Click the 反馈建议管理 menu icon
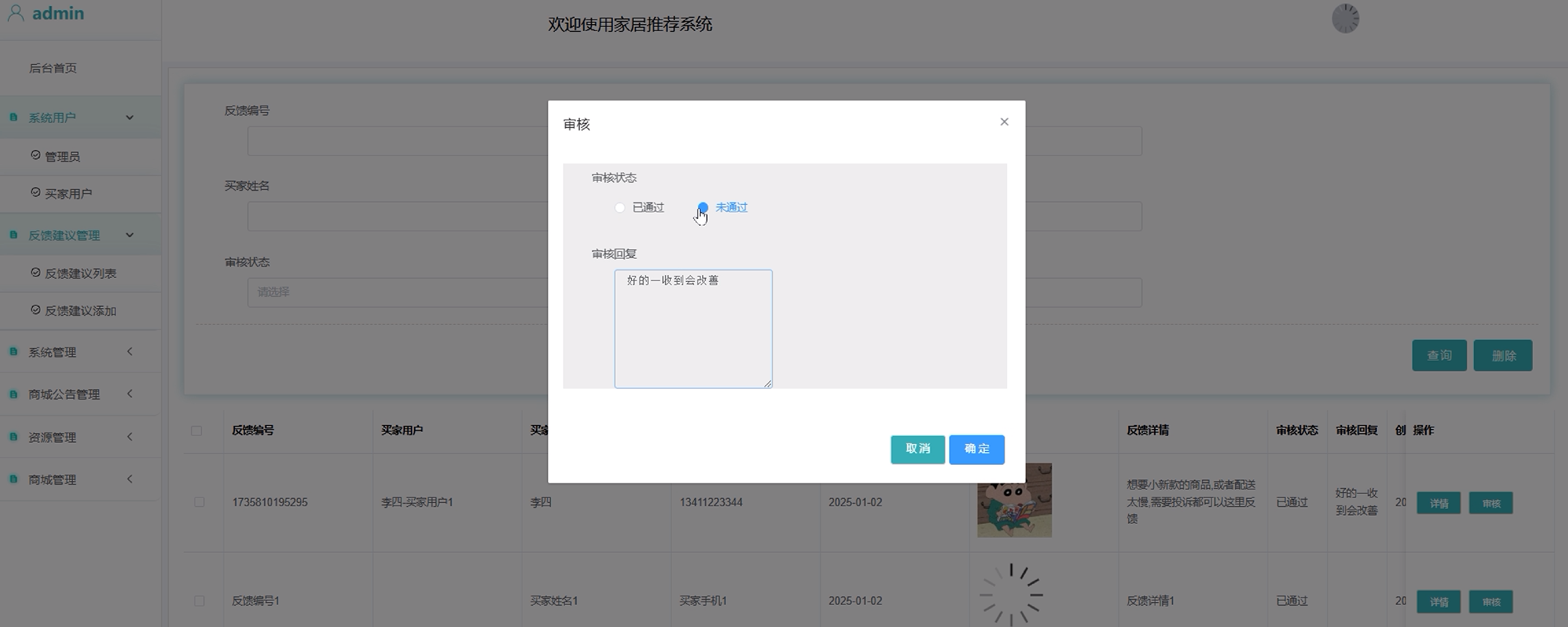The image size is (1568, 627). point(13,236)
